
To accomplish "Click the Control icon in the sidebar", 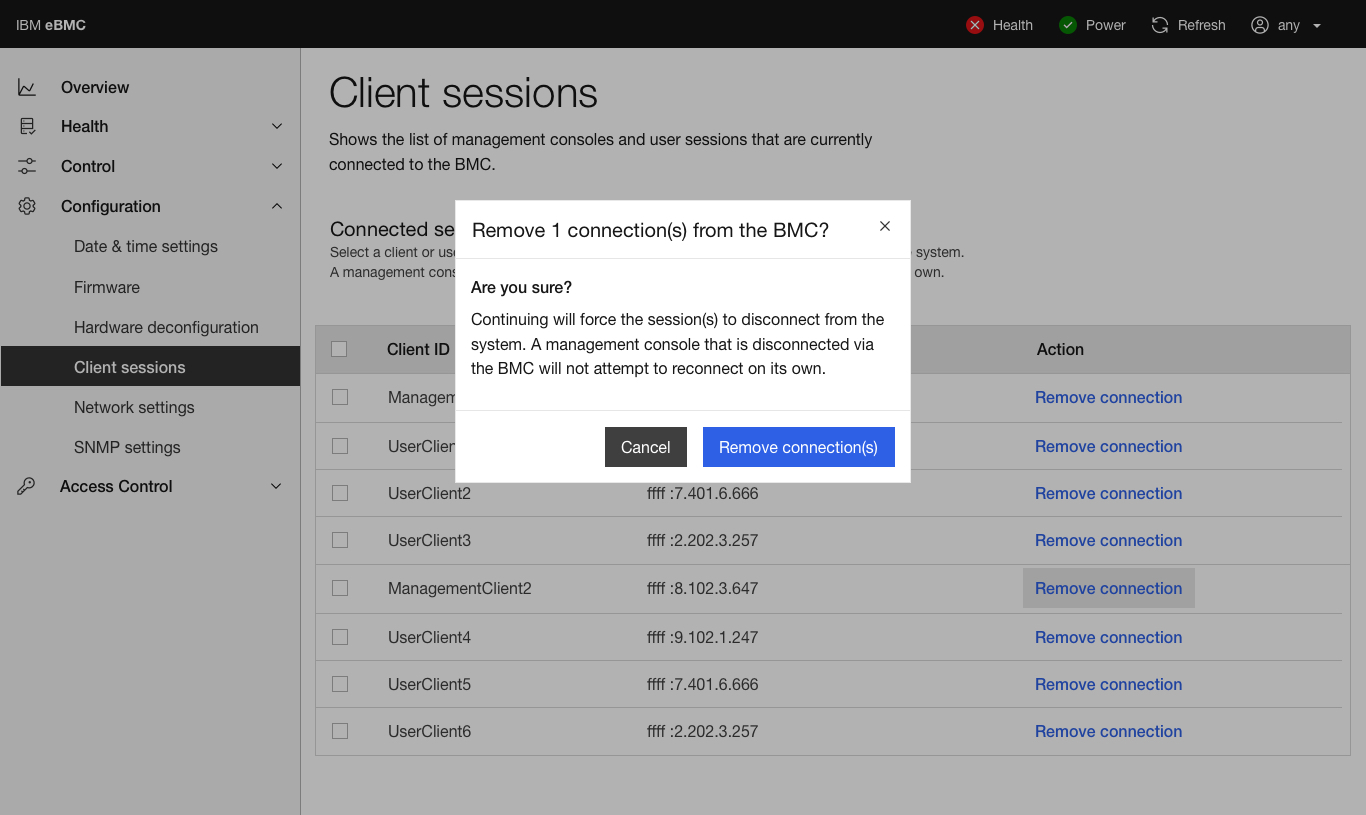I will click(26, 166).
